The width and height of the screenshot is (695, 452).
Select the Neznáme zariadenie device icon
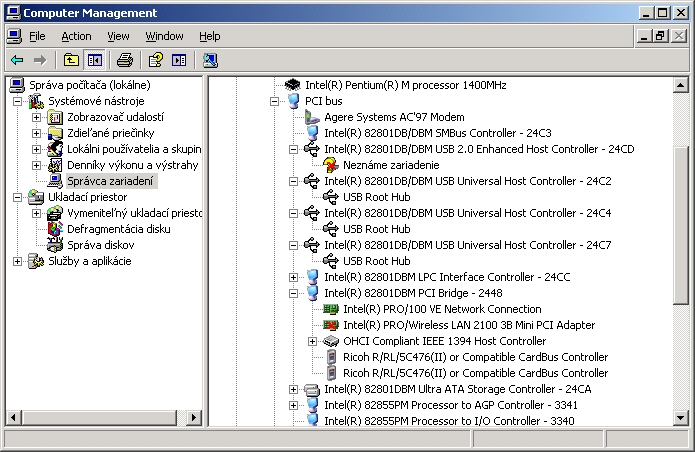click(x=331, y=165)
